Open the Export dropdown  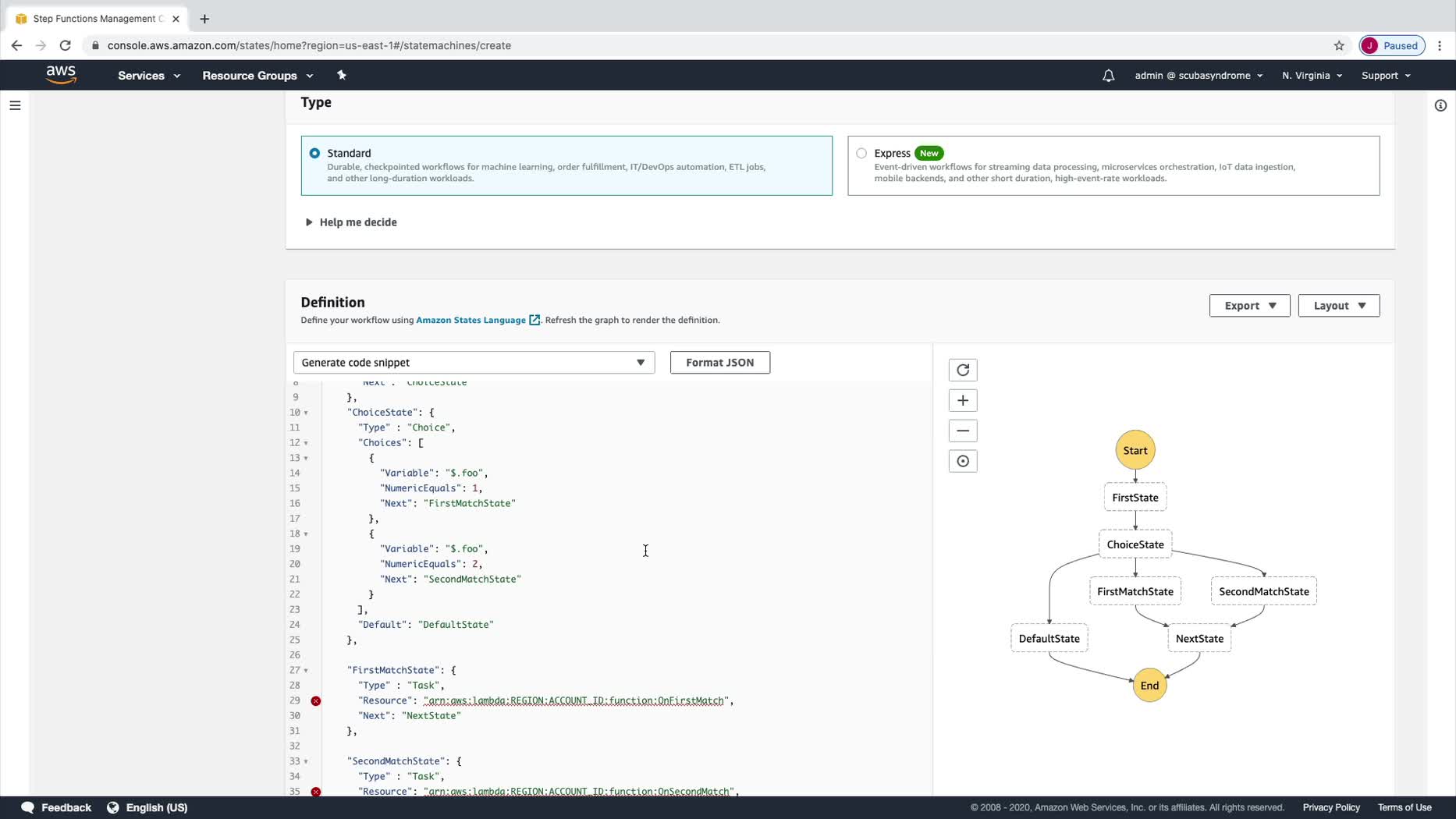point(1249,306)
